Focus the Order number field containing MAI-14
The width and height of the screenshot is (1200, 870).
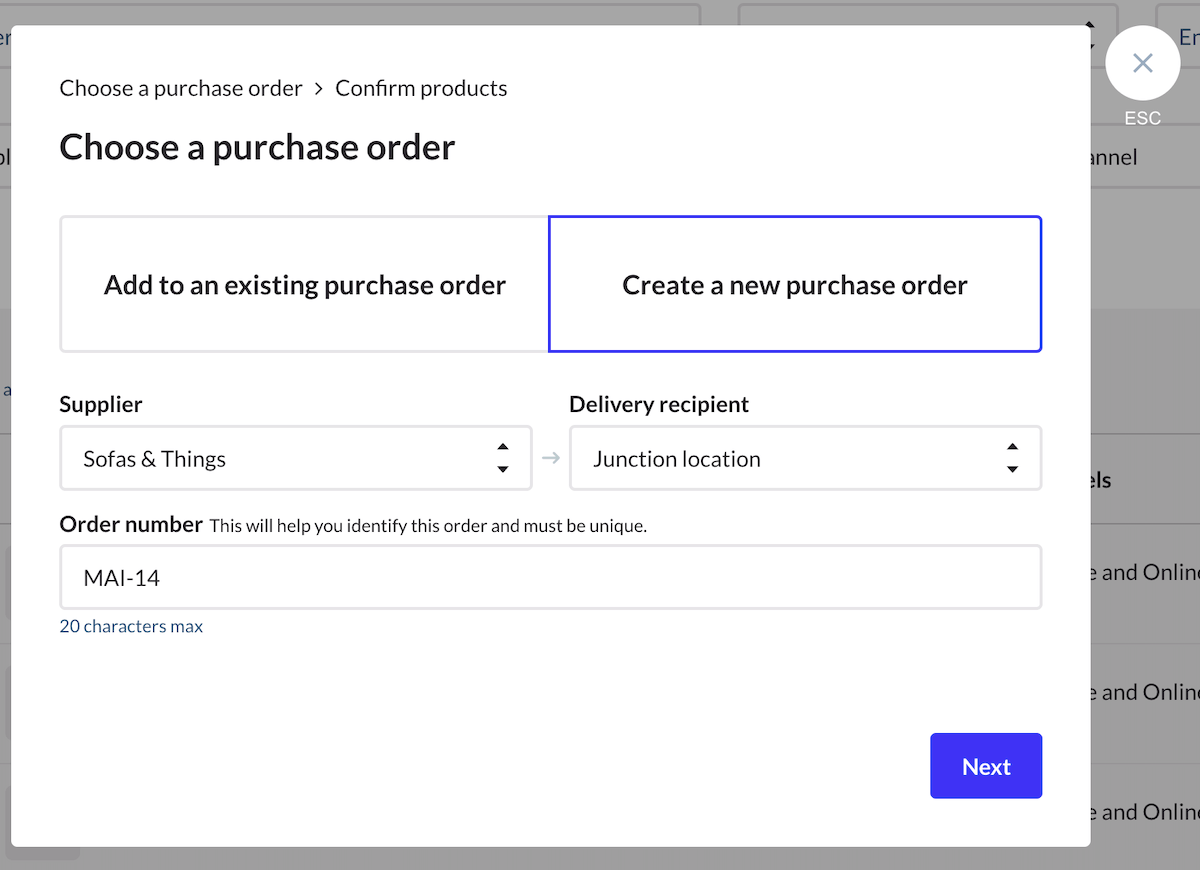550,577
